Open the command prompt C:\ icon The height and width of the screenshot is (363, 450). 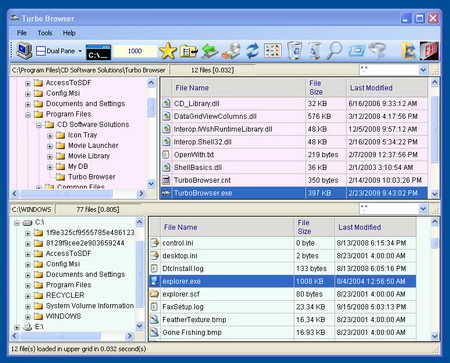(x=98, y=52)
